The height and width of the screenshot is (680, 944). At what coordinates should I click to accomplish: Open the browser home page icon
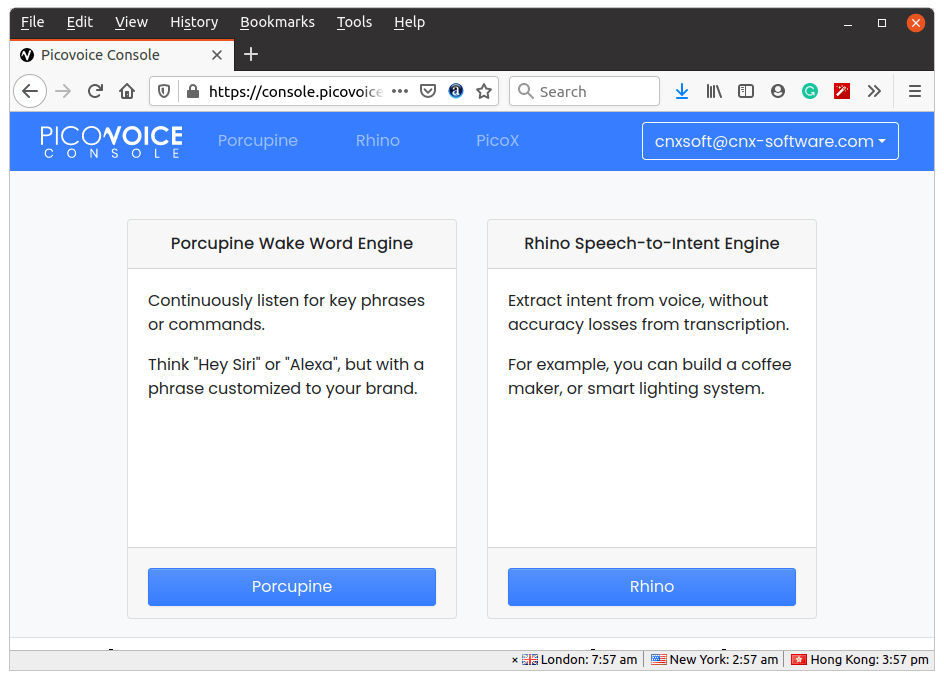tap(127, 92)
